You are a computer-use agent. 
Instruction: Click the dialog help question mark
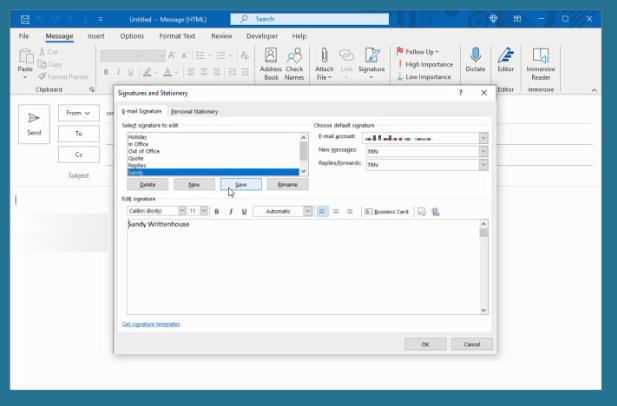[x=460, y=93]
